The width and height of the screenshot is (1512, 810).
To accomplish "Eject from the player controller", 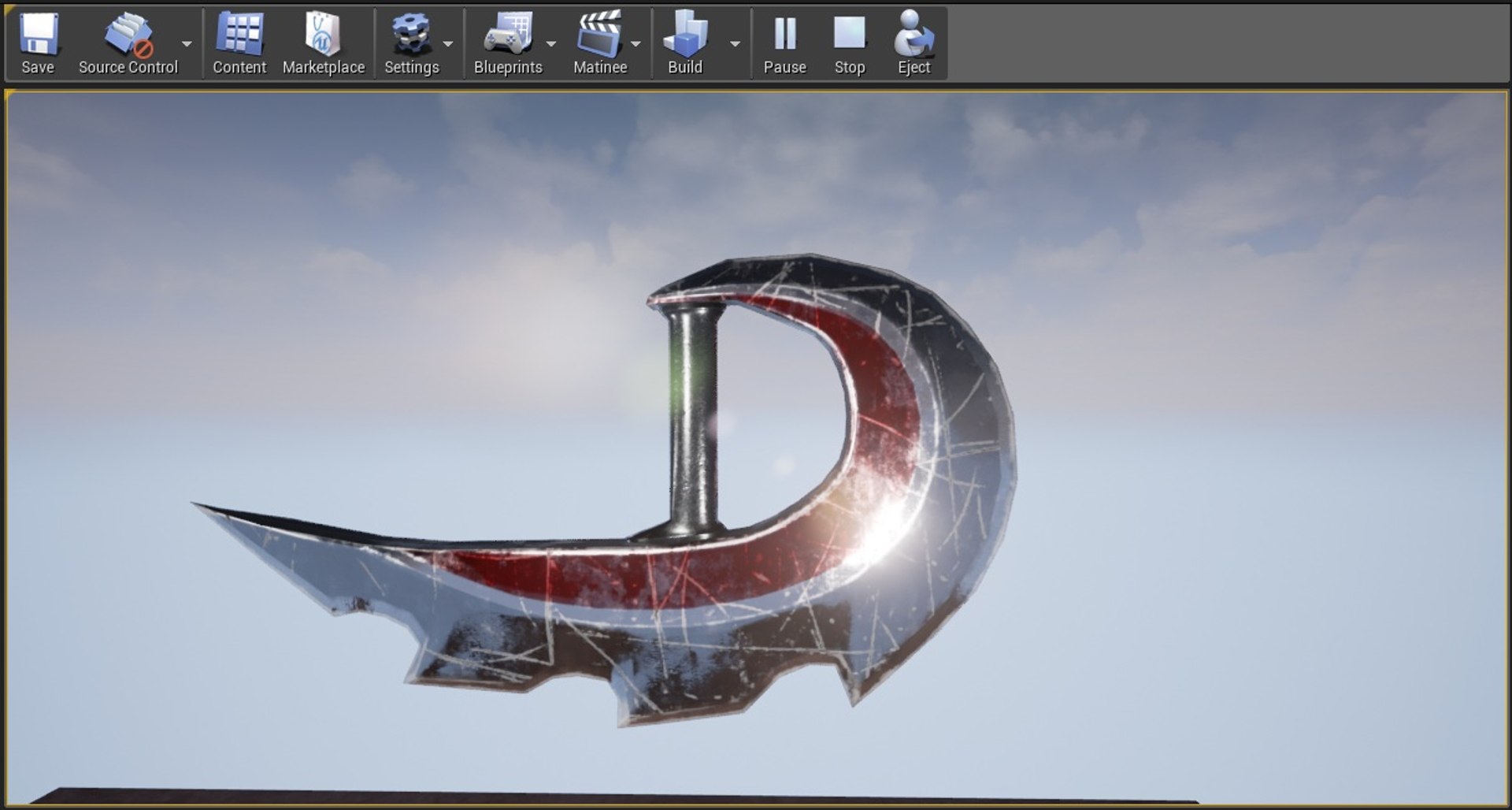I will [914, 44].
